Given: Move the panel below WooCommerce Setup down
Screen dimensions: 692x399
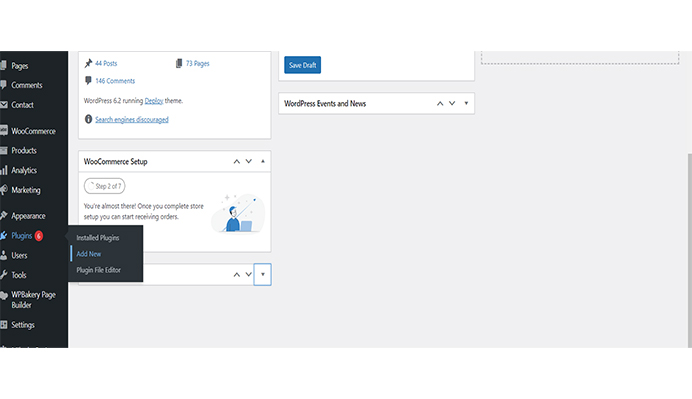Looking at the screenshot, I should (248, 275).
